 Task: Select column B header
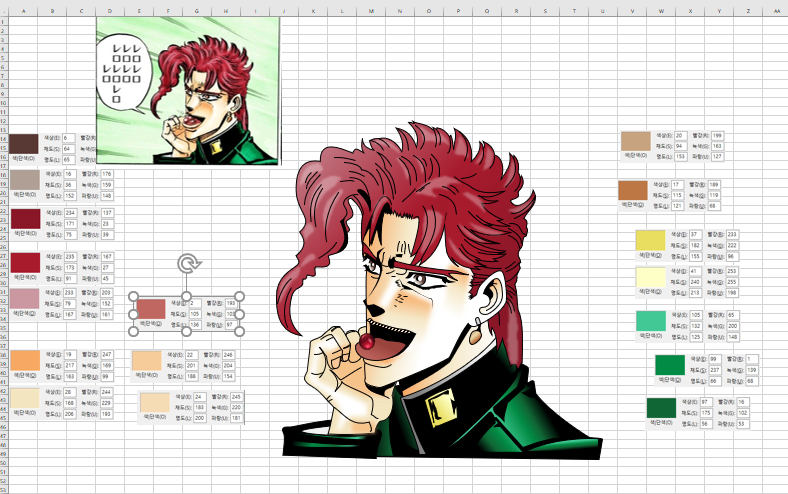pos(52,11)
